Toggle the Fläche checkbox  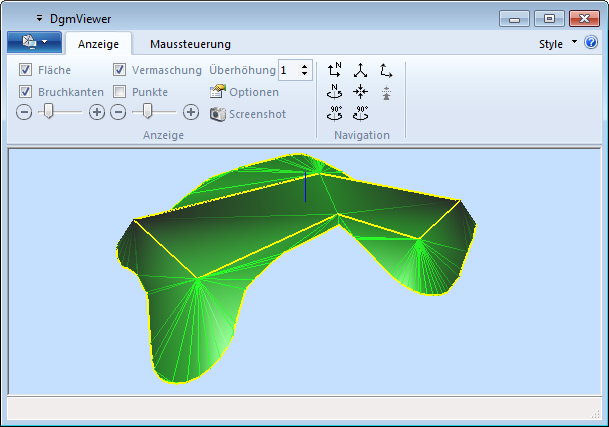click(x=26, y=70)
